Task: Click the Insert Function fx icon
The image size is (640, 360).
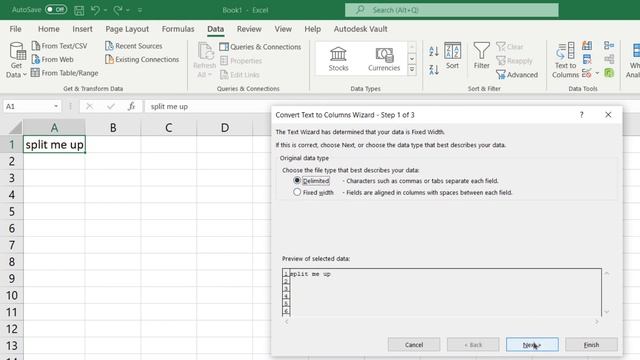Action: (x=131, y=107)
